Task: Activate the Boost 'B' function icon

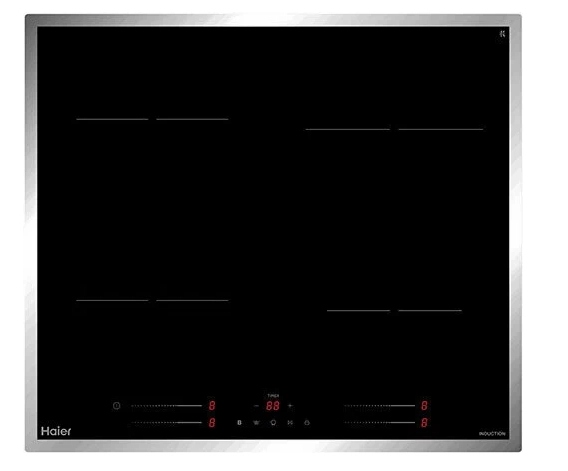Action: point(239,423)
